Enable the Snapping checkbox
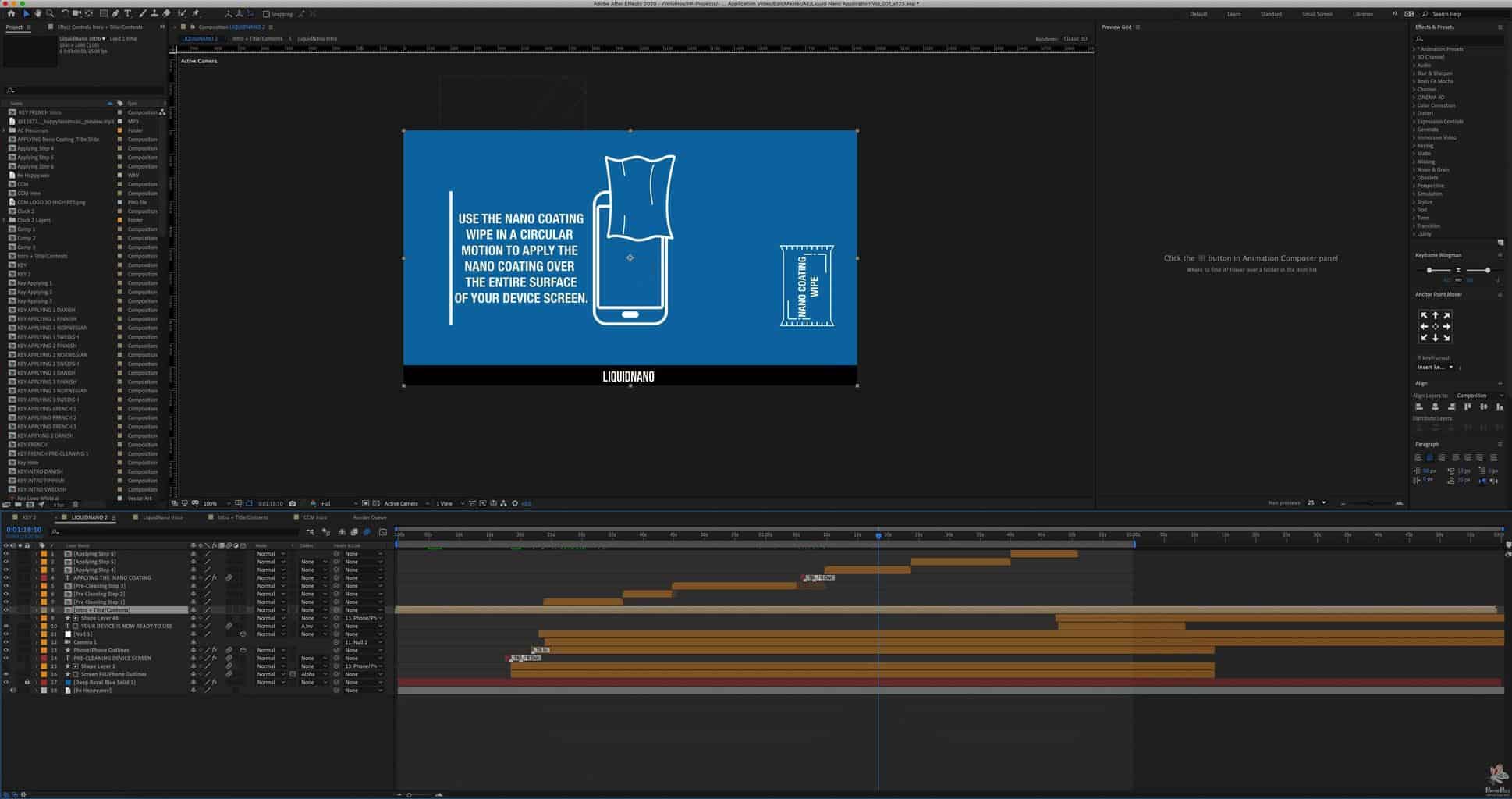This screenshot has width=1512, height=799. [x=266, y=14]
